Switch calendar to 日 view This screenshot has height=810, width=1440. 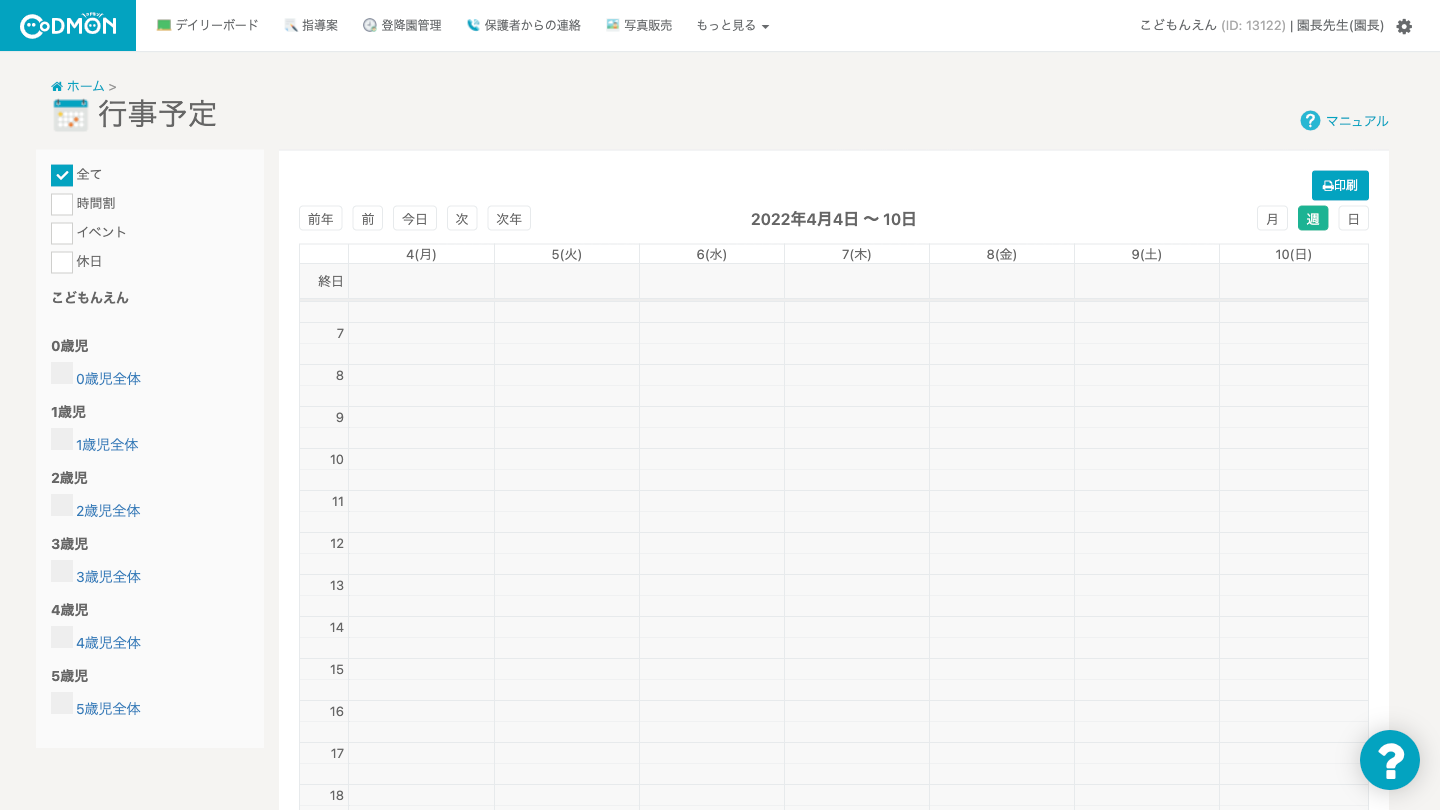(x=1353, y=219)
